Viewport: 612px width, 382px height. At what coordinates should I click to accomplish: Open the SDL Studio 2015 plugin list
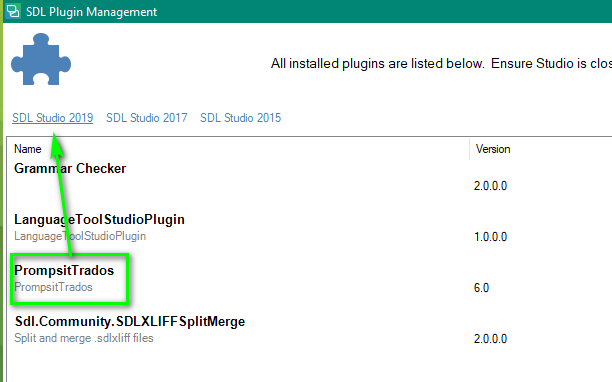240,118
